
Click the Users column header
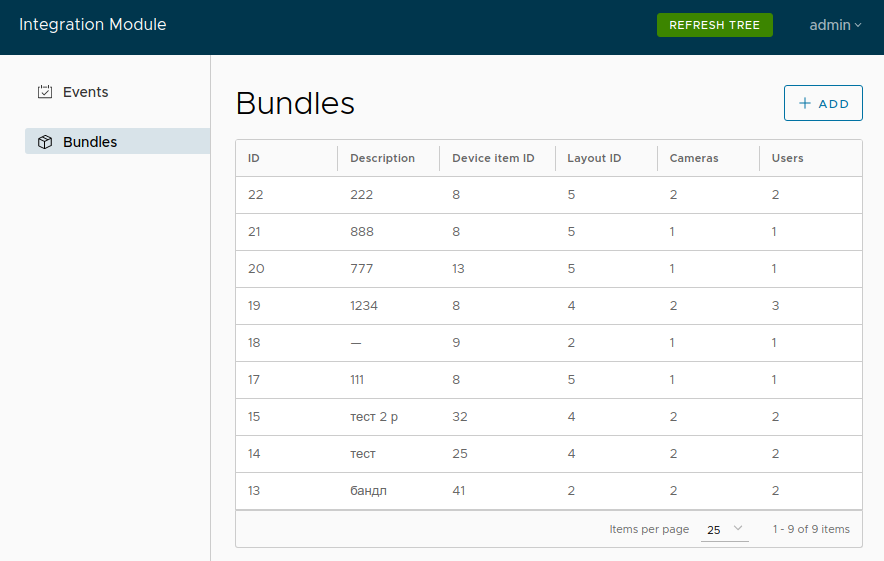tap(787, 158)
